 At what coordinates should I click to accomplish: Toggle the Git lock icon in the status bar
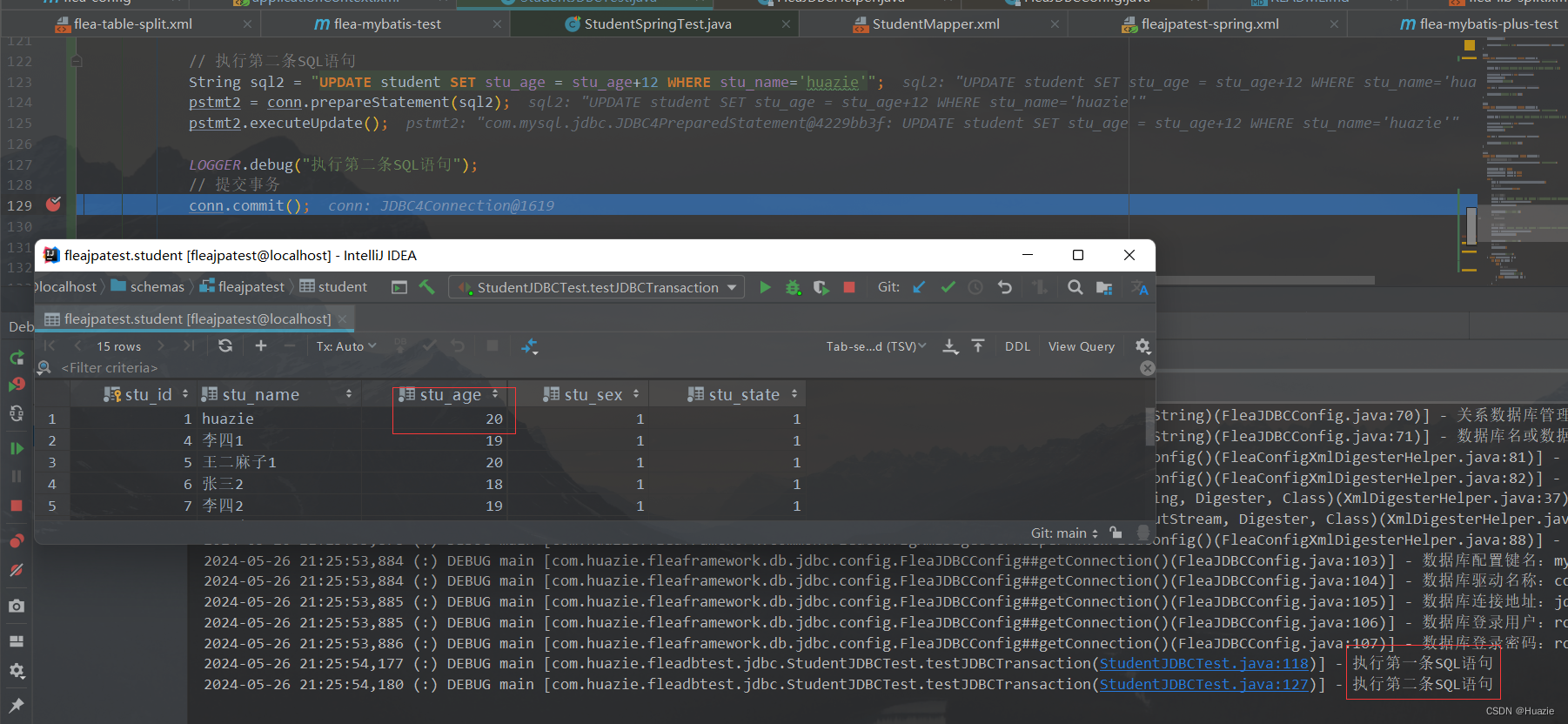click(1116, 533)
